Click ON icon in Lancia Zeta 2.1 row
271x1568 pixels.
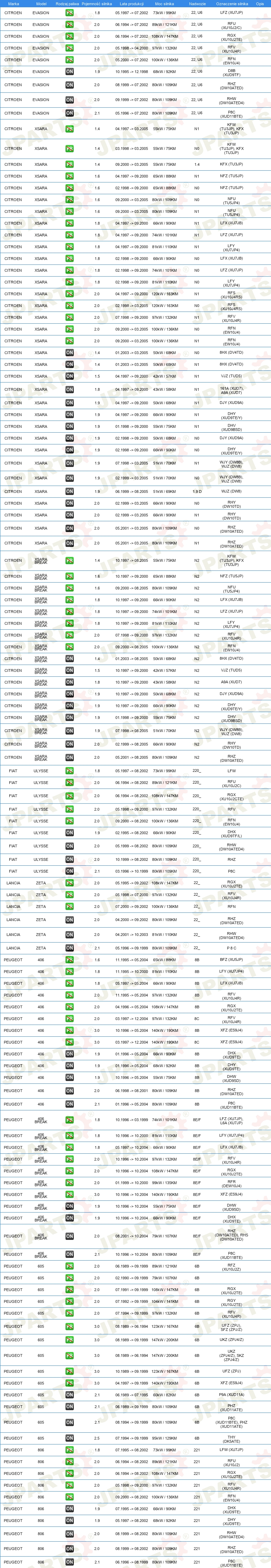(69, 948)
